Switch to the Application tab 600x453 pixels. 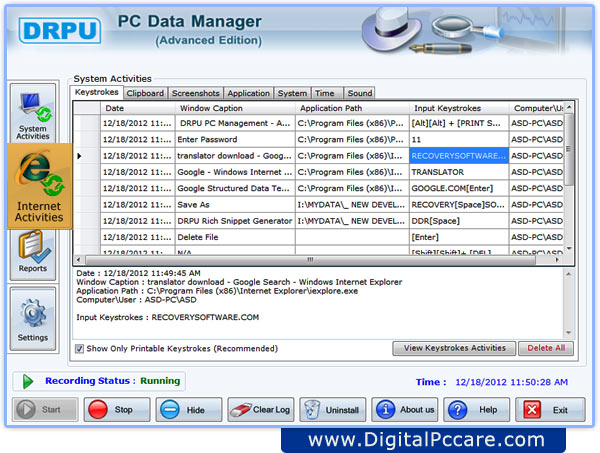(248, 93)
